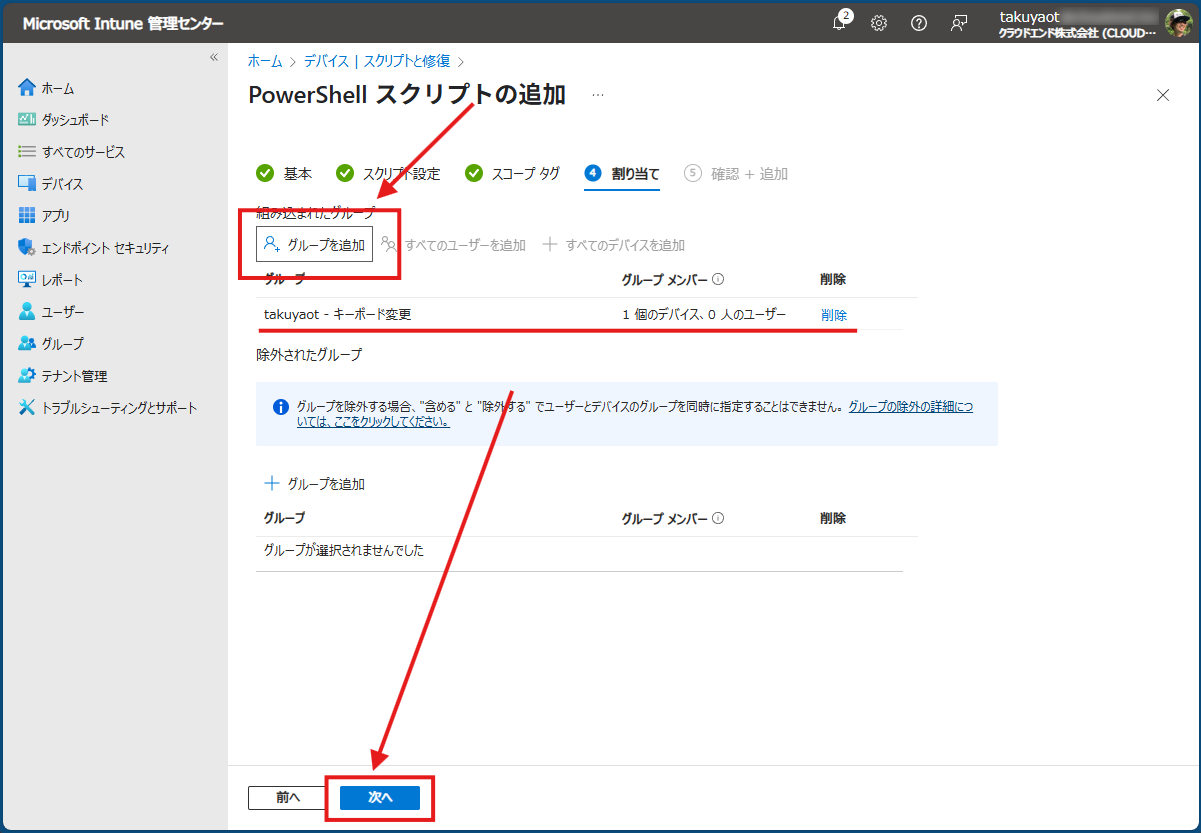Click 削除 link for takuyaot group
This screenshot has width=1201, height=833.
834,314
